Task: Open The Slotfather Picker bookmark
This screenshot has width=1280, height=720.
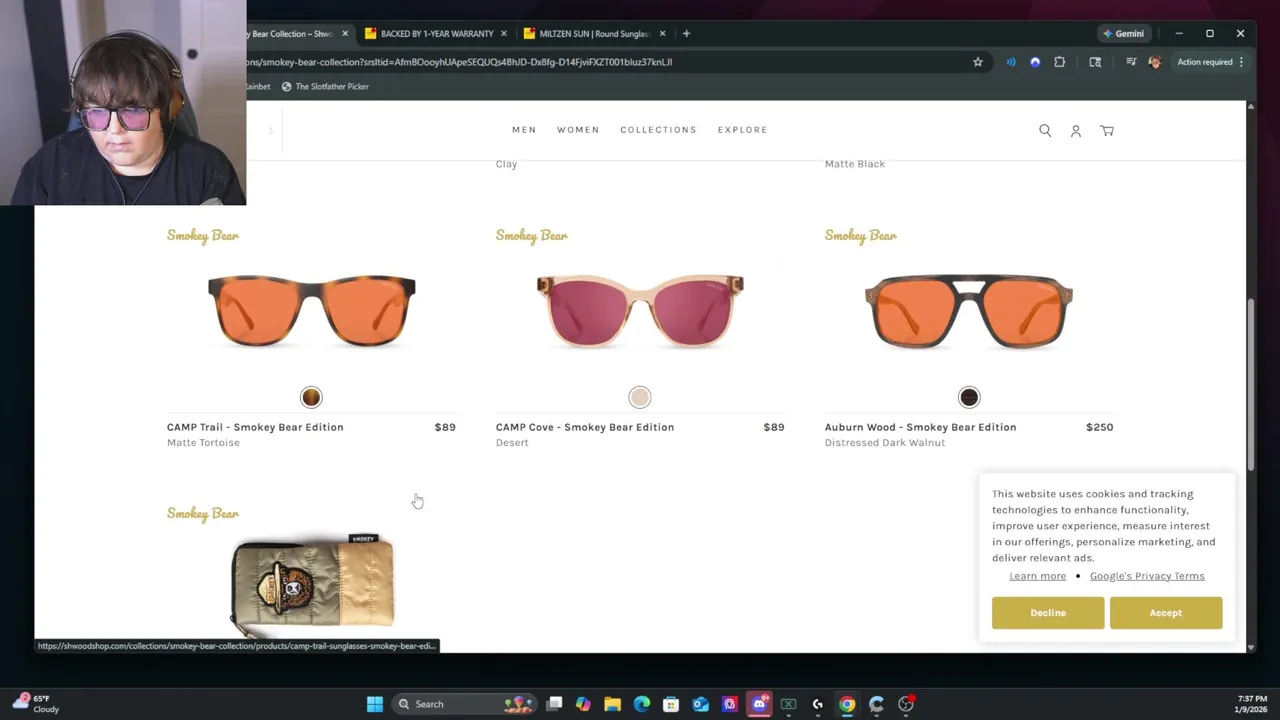Action: click(x=325, y=86)
